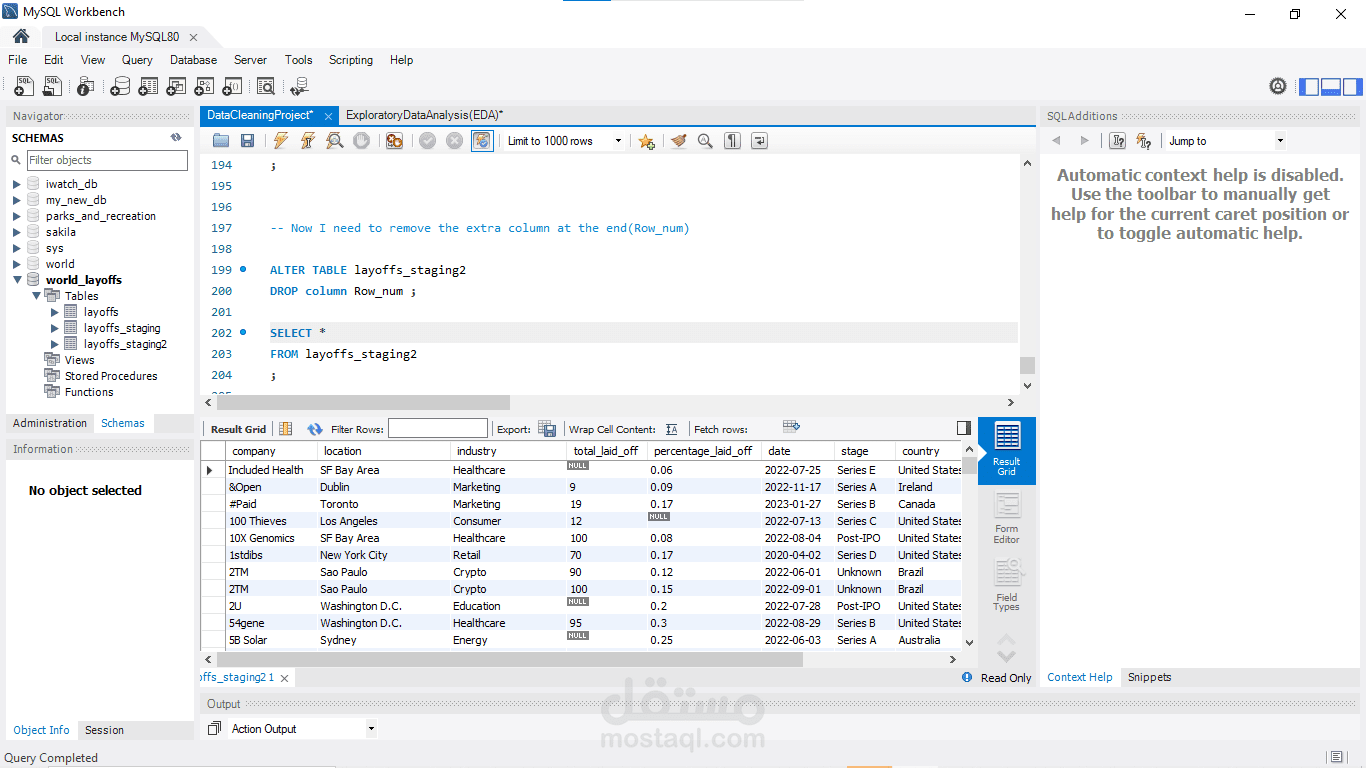Image resolution: width=1366 pixels, height=768 pixels.
Task: Toggle the paragraph invisible characters icon
Action: tap(731, 140)
